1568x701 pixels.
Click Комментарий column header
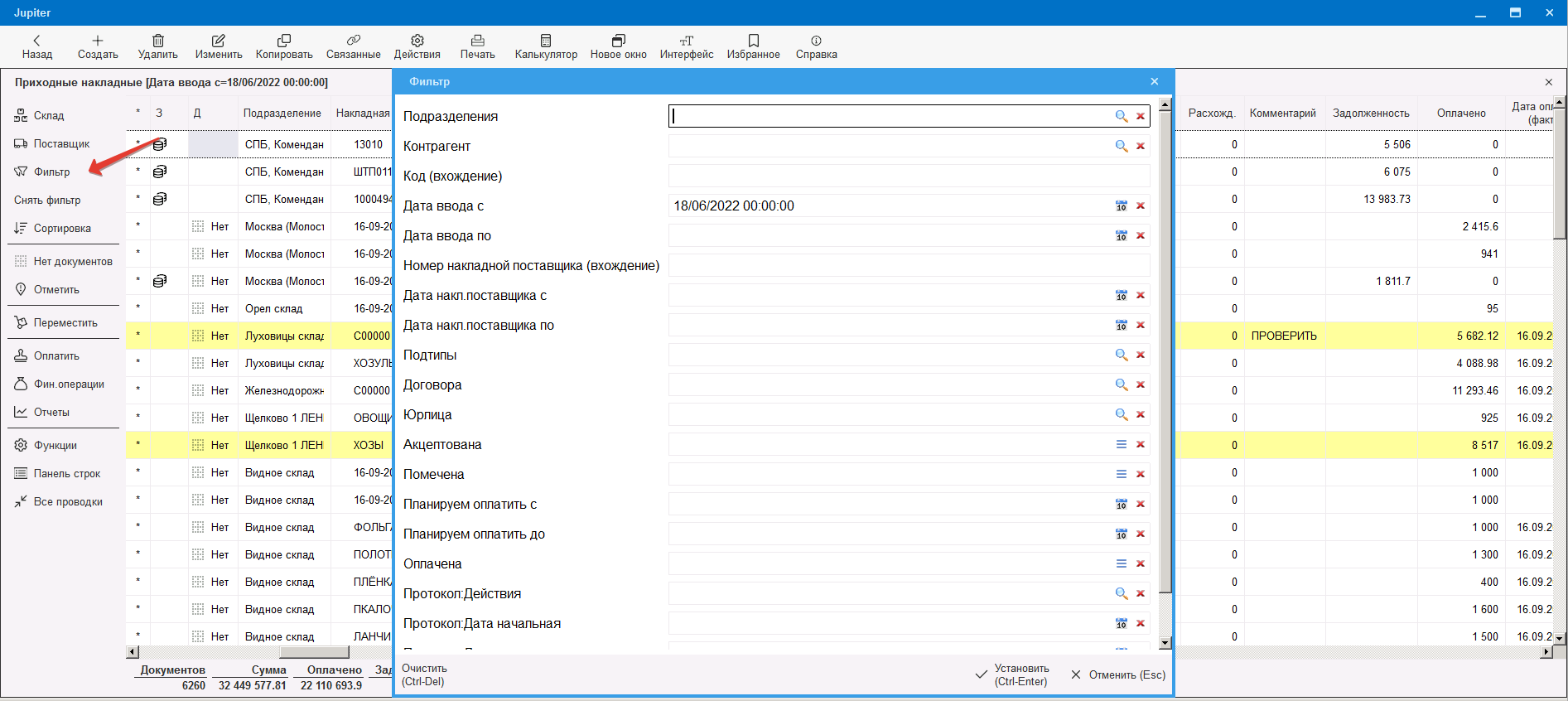(1283, 114)
